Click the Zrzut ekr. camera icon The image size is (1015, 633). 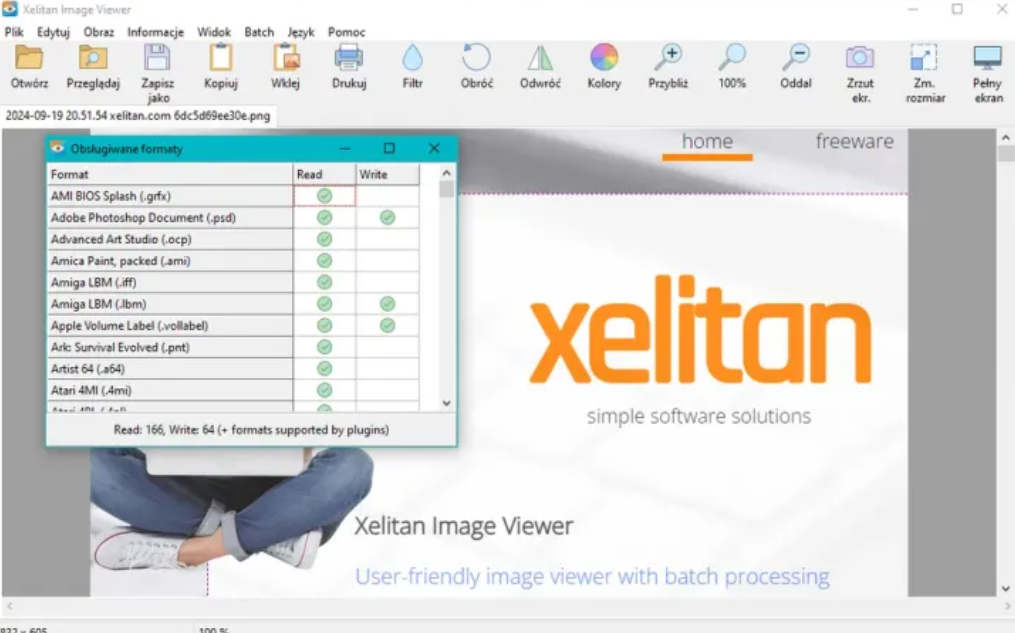[x=860, y=58]
